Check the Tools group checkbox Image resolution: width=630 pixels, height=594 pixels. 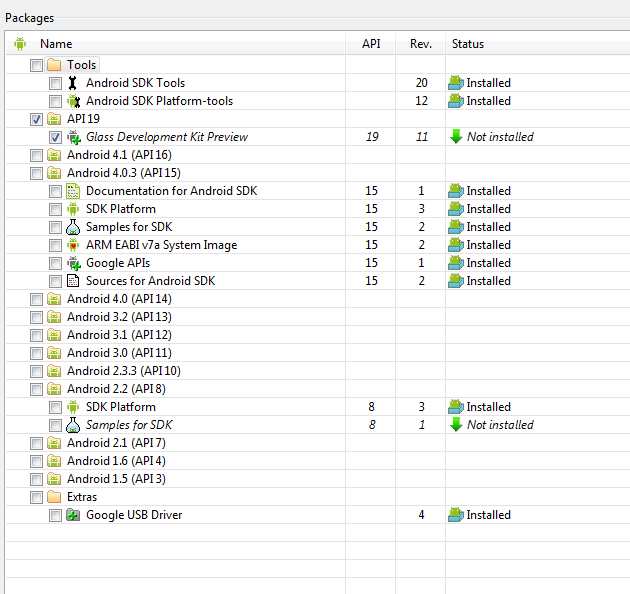click(x=36, y=65)
